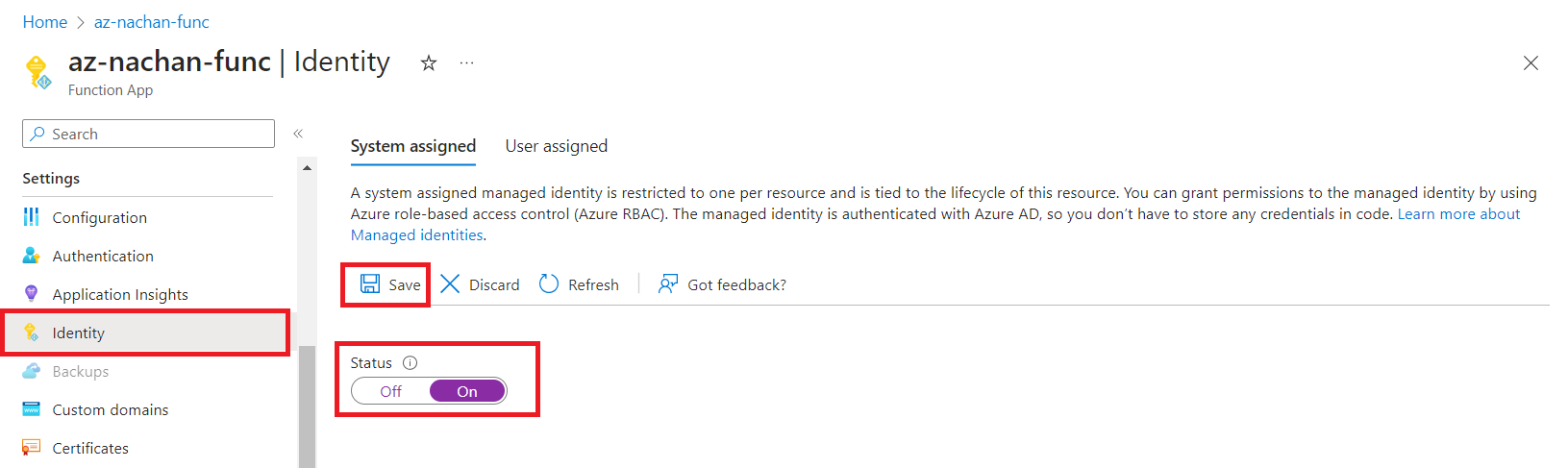Set Status toggle to On
The width and height of the screenshot is (1568, 468).
[x=467, y=391]
